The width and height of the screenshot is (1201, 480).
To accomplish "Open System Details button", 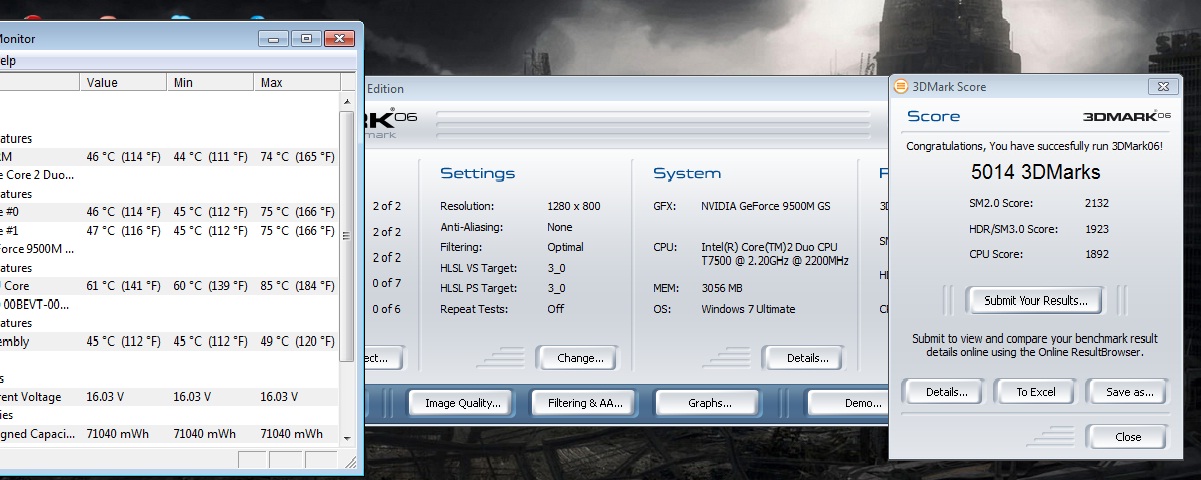I will click(807, 358).
